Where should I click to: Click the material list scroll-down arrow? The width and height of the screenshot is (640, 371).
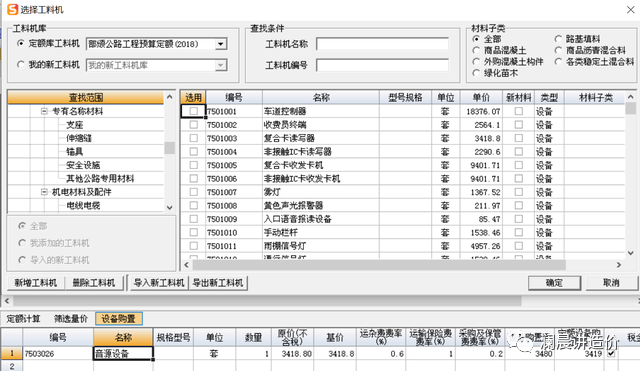630,253
